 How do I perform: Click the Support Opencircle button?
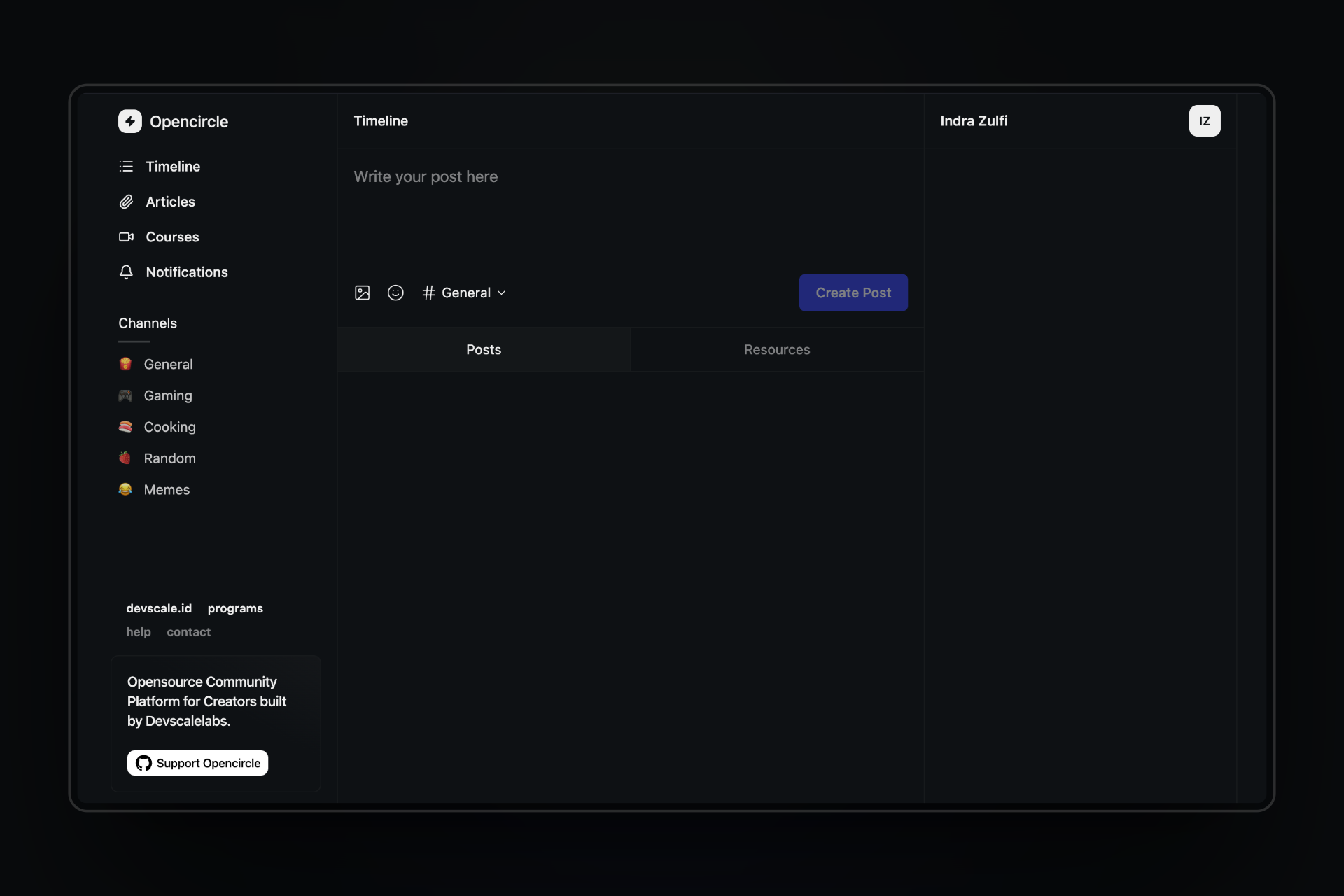197,763
